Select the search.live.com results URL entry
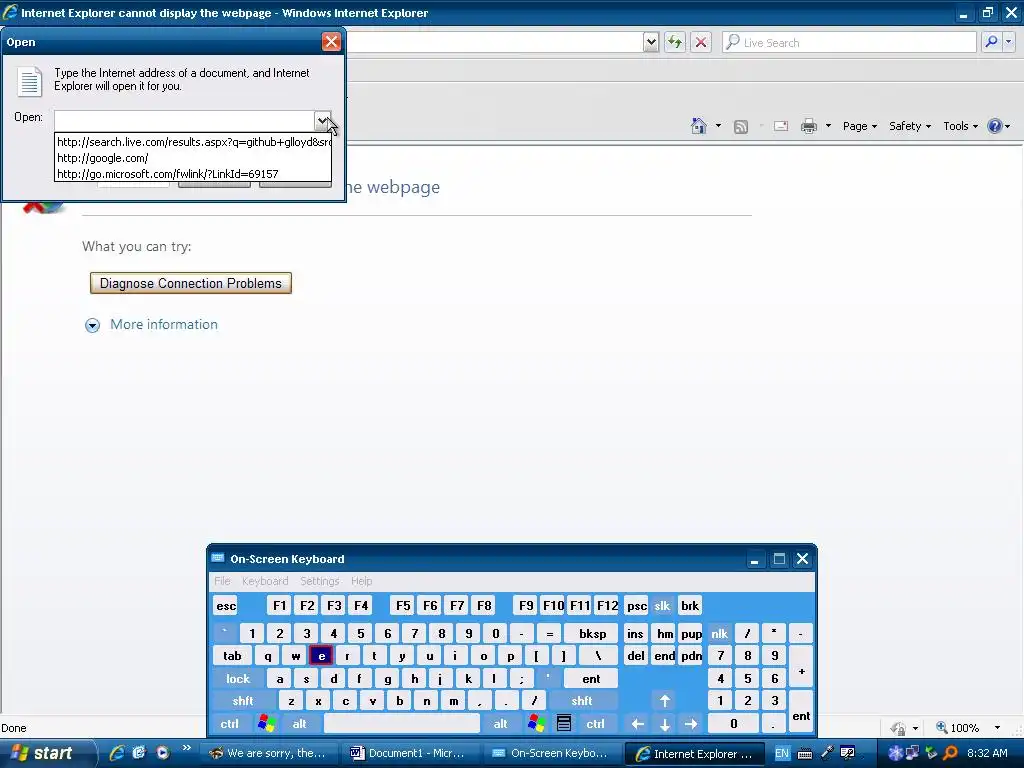Screen dimensions: 1024x768 (x=193, y=142)
